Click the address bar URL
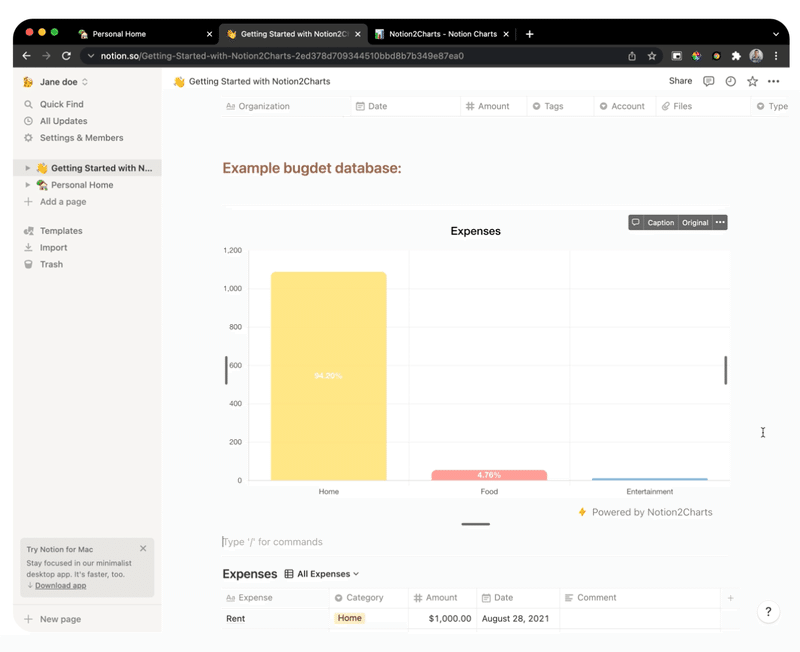The image size is (800, 652). (282, 56)
